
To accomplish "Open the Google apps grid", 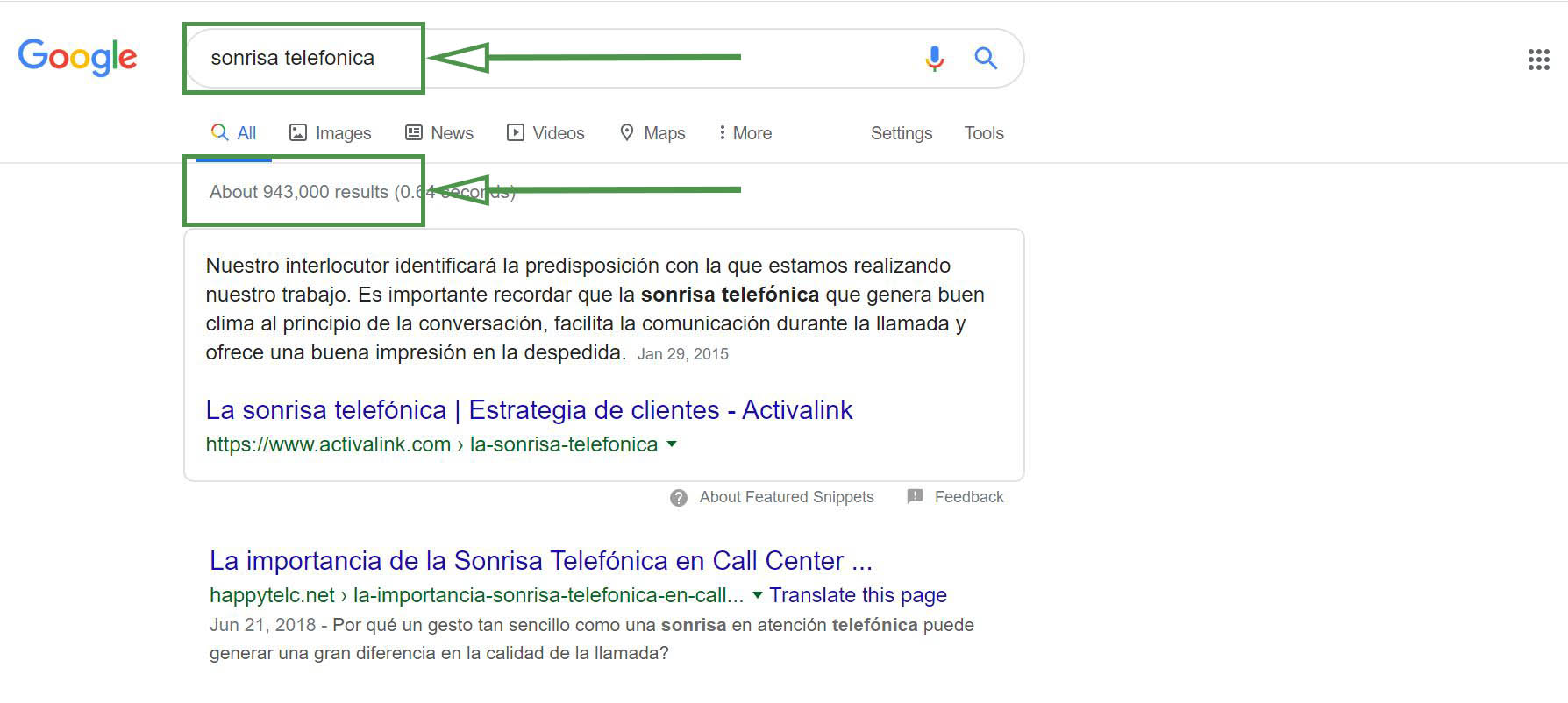I will point(1538,60).
